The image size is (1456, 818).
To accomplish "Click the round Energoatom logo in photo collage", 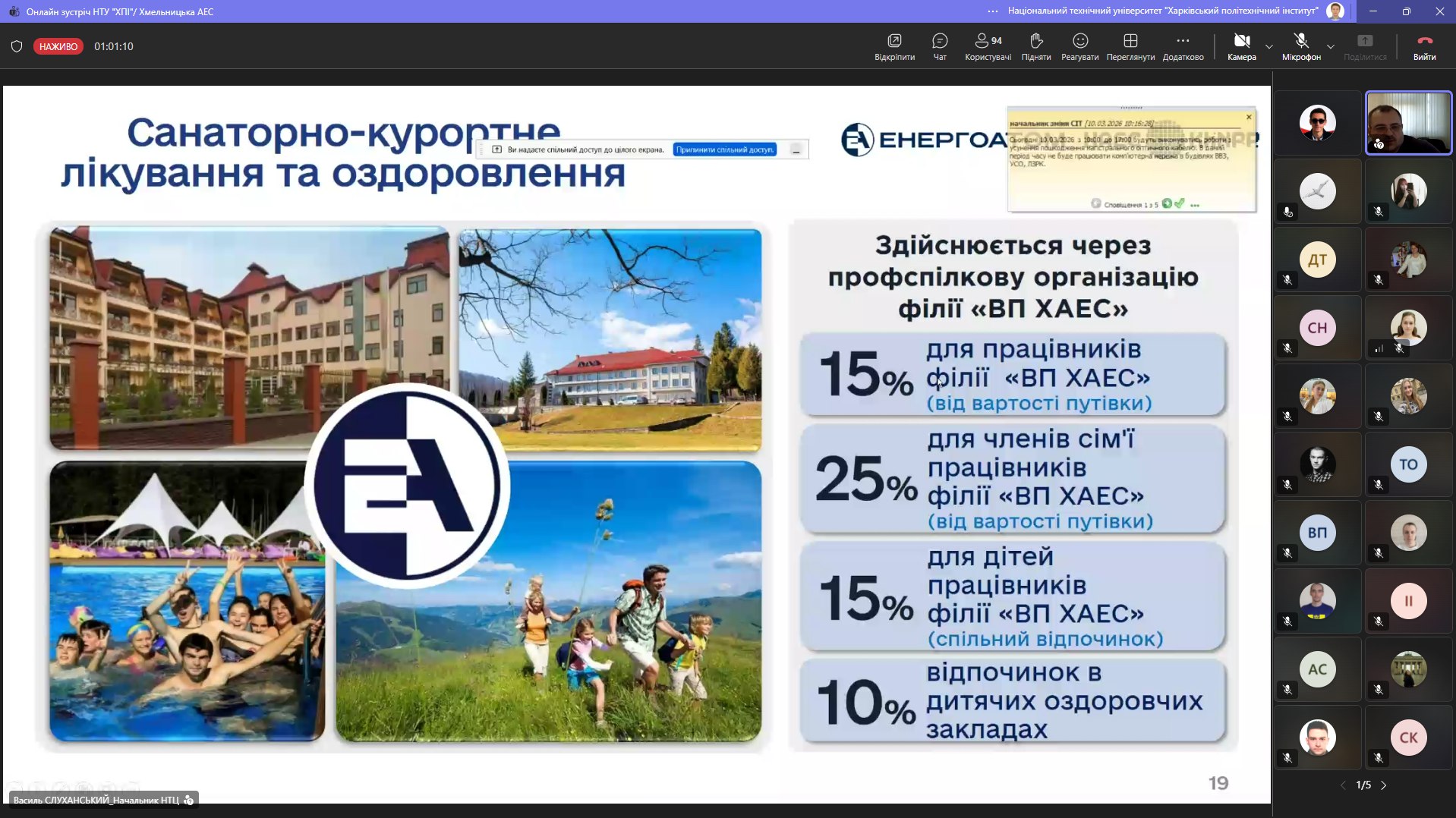I will point(408,486).
